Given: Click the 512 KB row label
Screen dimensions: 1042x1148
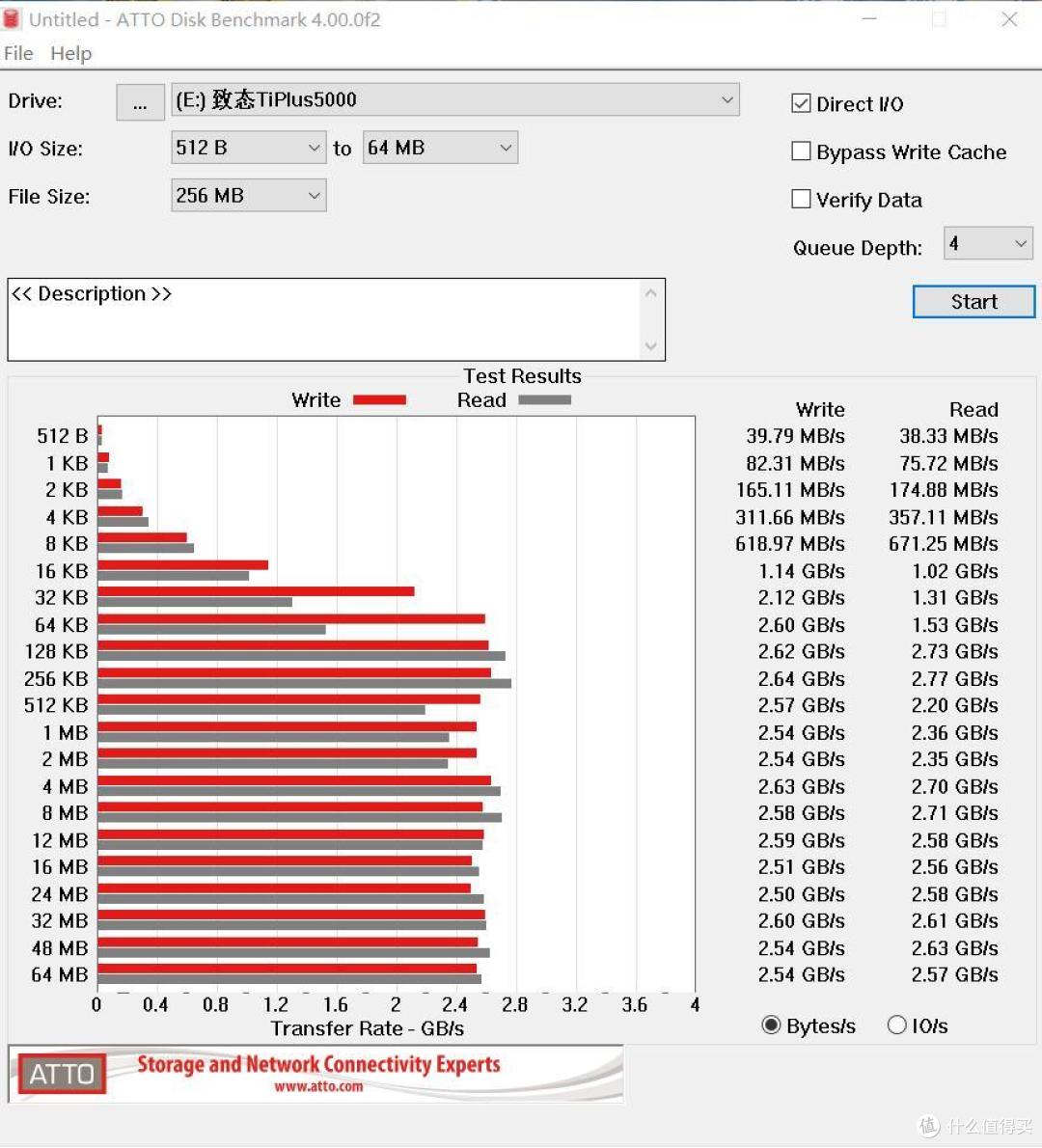Looking at the screenshot, I should 56,705.
